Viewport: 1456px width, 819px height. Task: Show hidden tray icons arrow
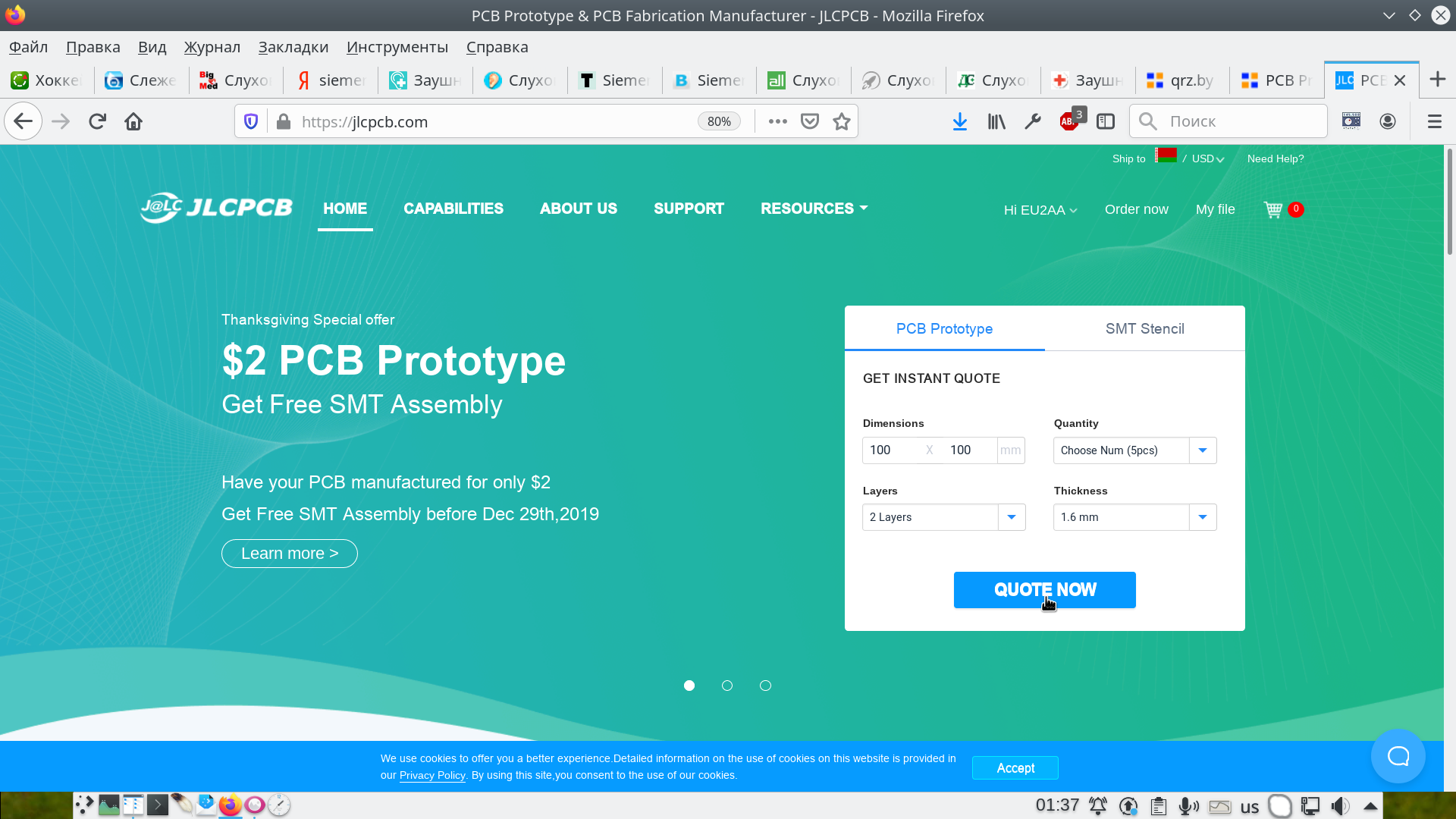[x=1370, y=806]
